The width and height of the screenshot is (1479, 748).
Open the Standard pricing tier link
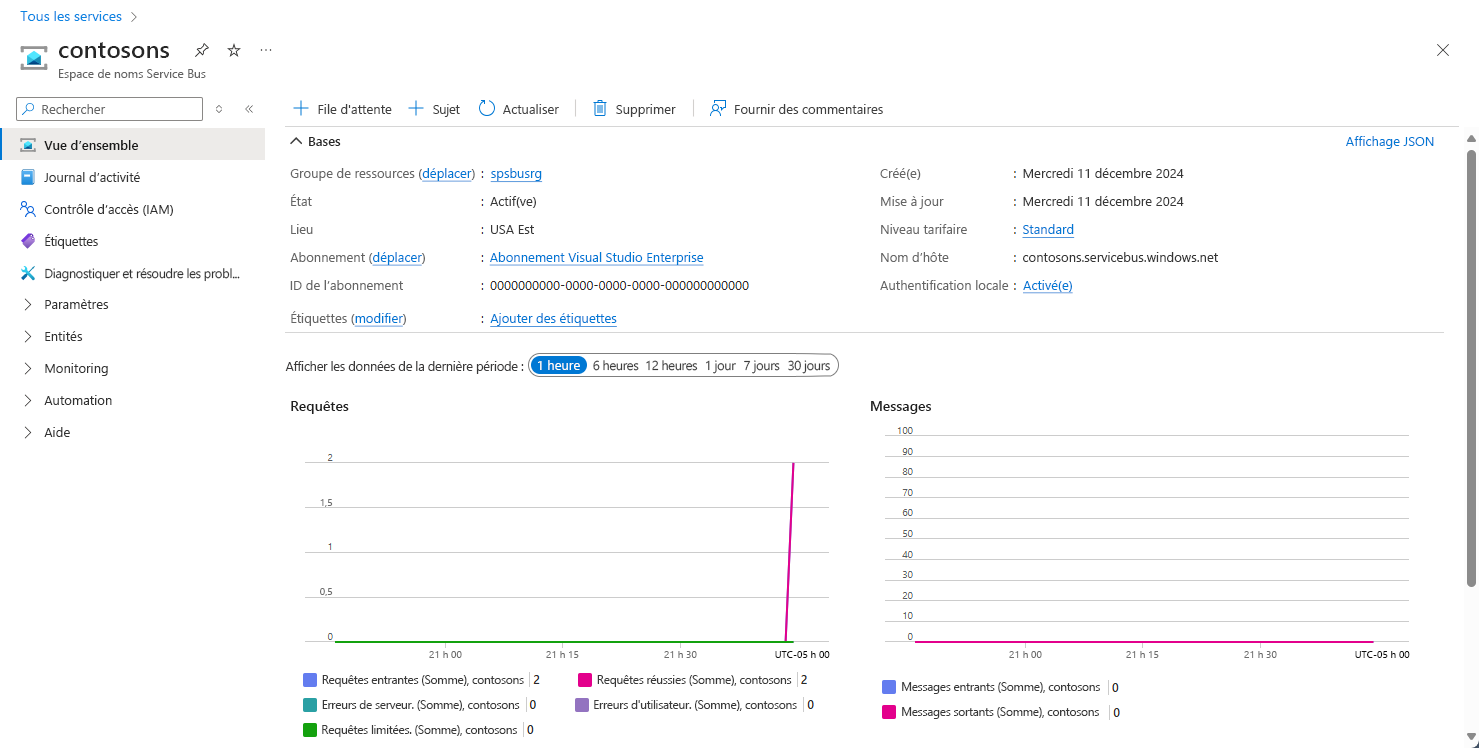coord(1048,230)
